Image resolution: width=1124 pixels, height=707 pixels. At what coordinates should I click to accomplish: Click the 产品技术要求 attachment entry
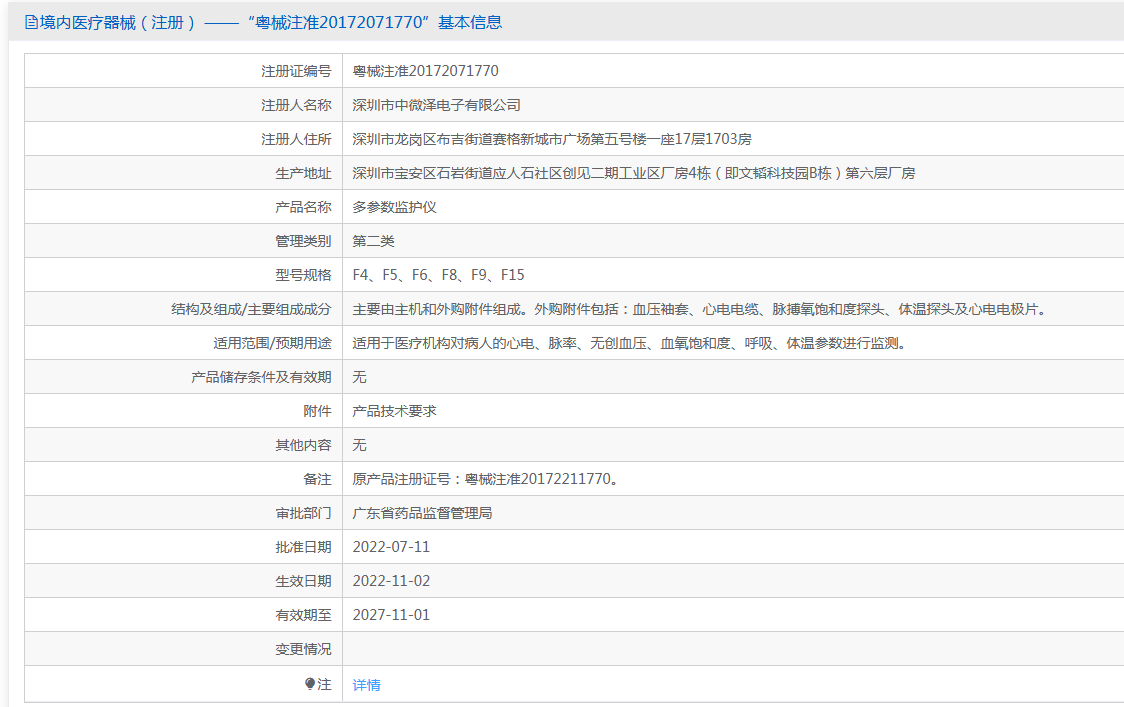[394, 411]
